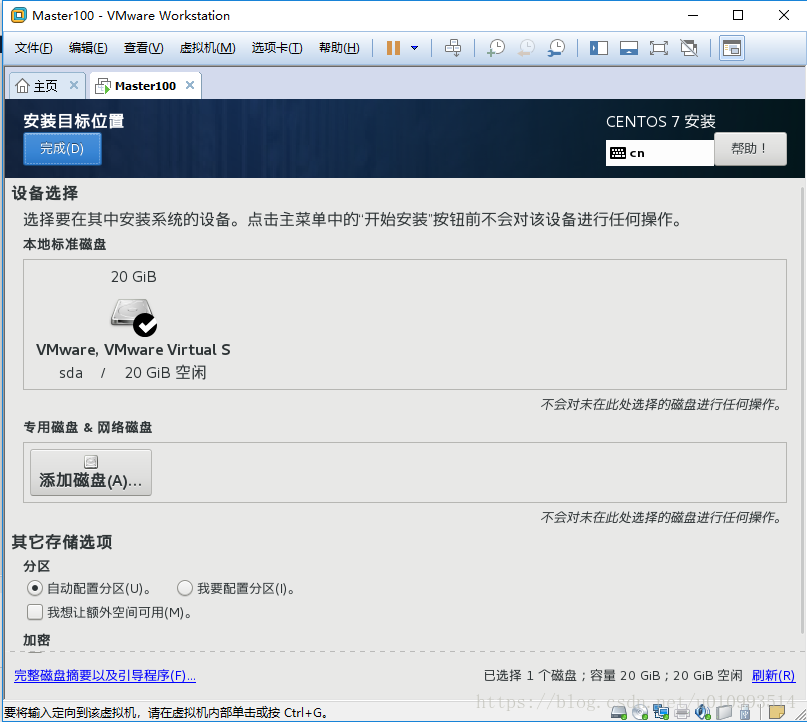
Task: Open the 帮助(H) menu
Action: [x=339, y=48]
